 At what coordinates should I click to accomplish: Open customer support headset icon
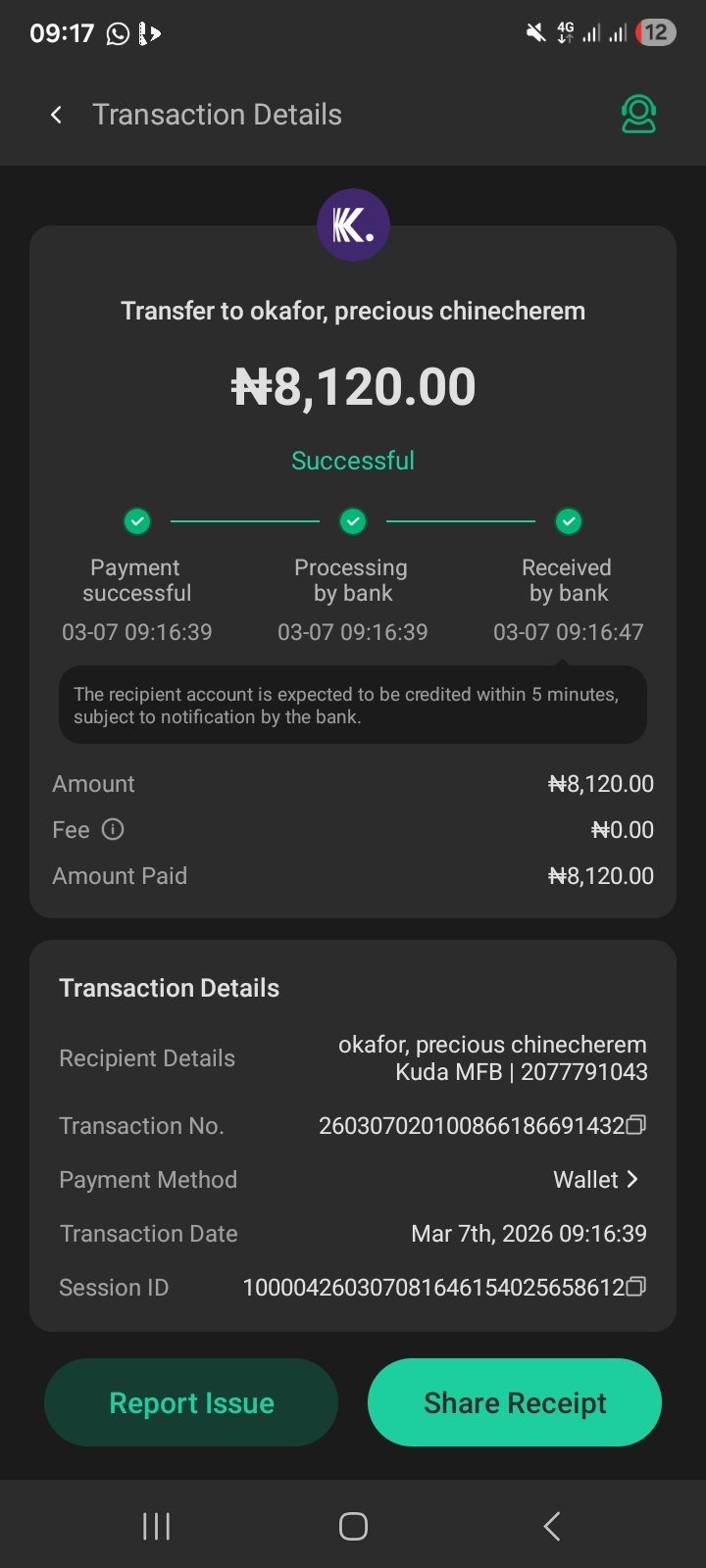(638, 115)
